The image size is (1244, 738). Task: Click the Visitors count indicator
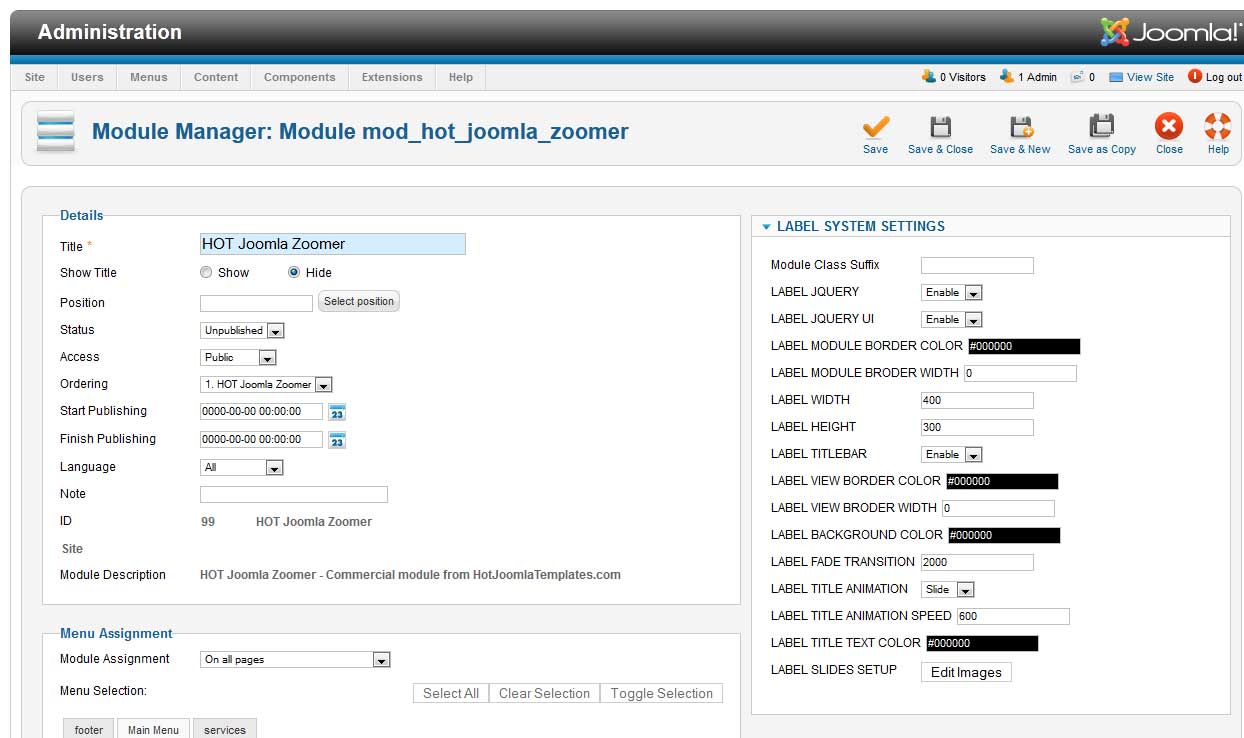click(954, 77)
